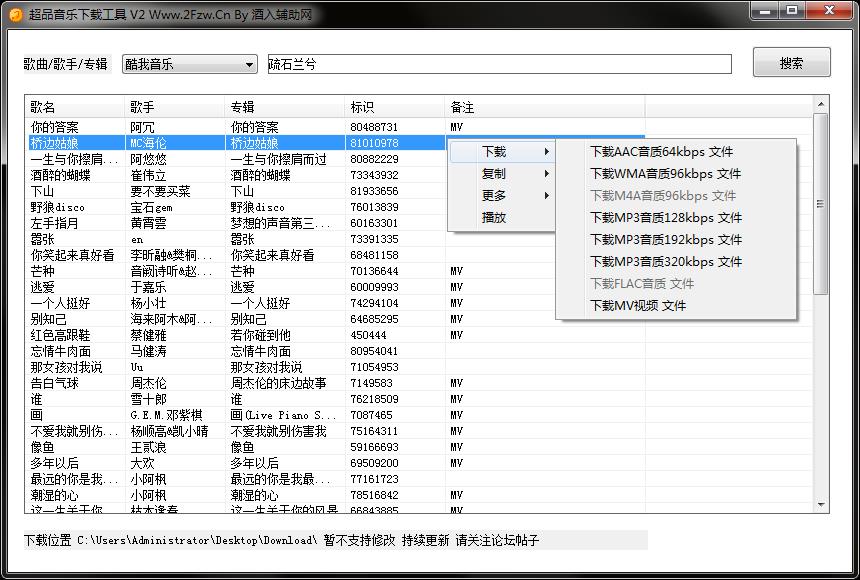Choose 下载MP3音质128kbps 文件

pyautogui.click(x=665, y=218)
